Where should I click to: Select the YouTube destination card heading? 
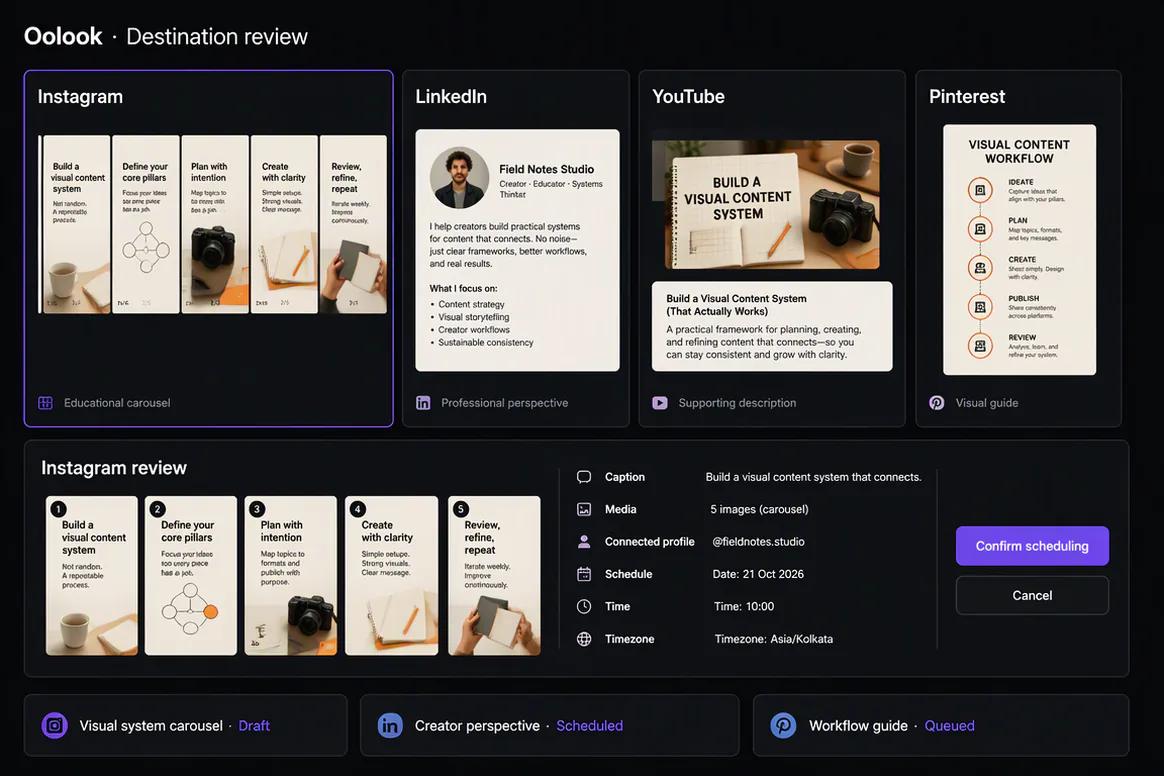pyautogui.click(x=688, y=97)
